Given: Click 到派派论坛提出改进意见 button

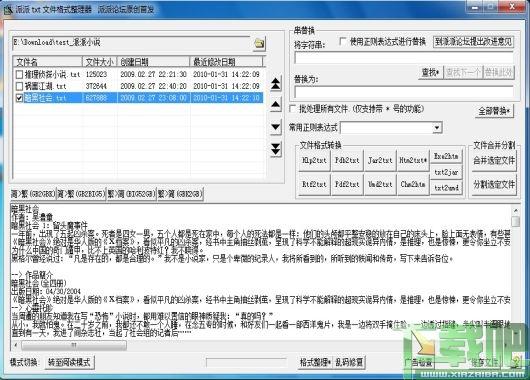Looking at the screenshot, I should pyautogui.click(x=473, y=42).
